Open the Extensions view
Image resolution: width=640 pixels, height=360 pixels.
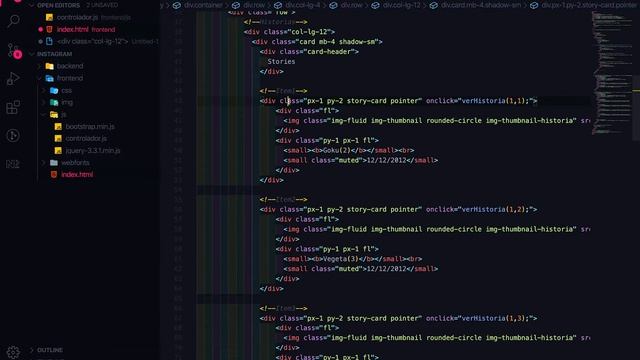click(13, 107)
